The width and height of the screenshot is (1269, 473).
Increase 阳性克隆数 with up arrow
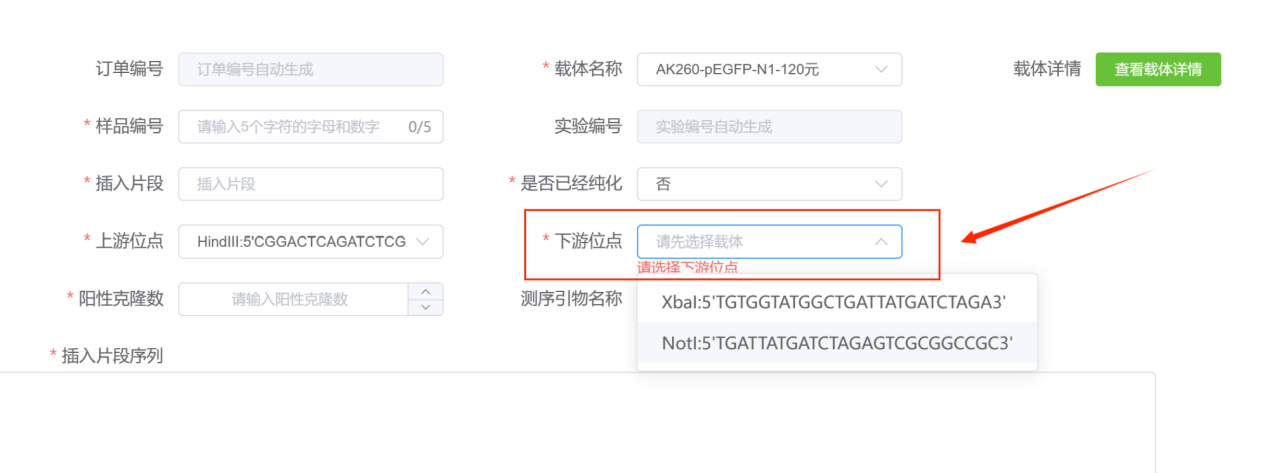pos(426,292)
